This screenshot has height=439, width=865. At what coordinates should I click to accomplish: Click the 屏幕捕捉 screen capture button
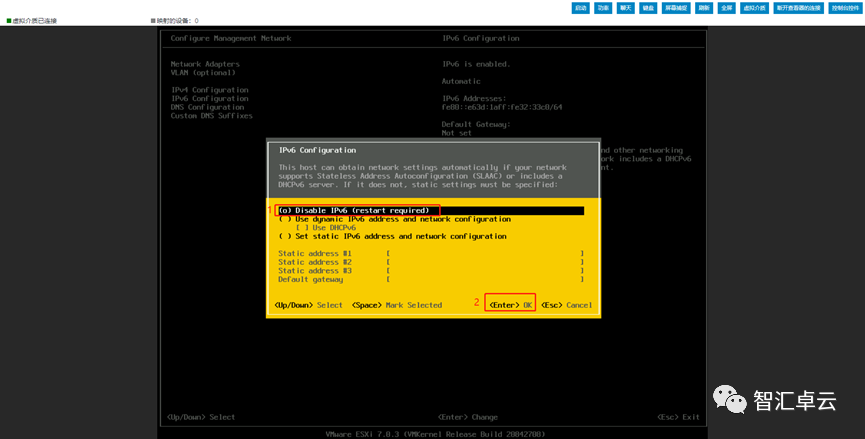(x=676, y=8)
